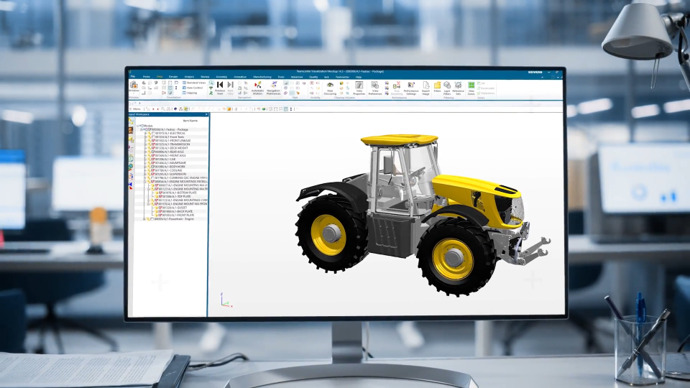Open the View Properties tool
The image size is (690, 388).
(x=359, y=88)
